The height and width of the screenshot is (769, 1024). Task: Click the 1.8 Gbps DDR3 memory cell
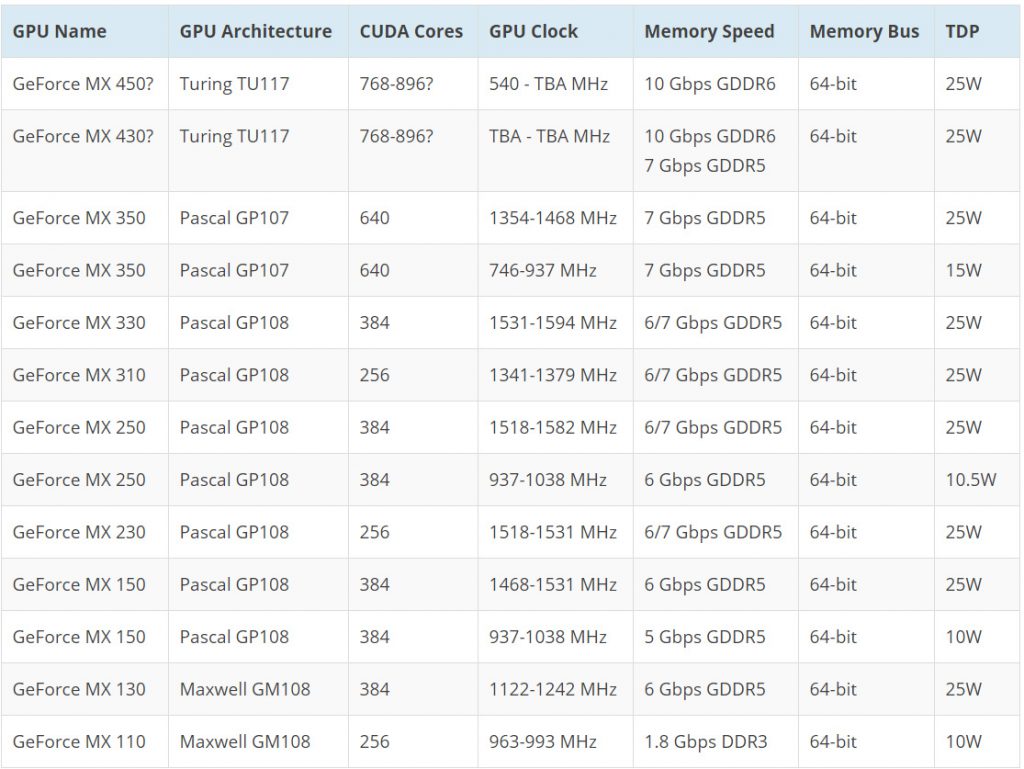701,741
